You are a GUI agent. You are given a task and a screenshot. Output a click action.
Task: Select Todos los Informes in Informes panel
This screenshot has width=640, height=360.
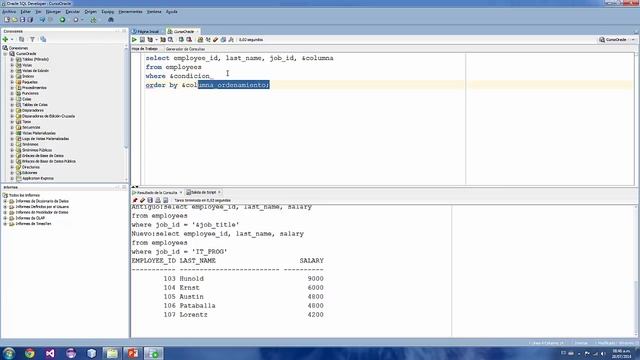pos(24,196)
